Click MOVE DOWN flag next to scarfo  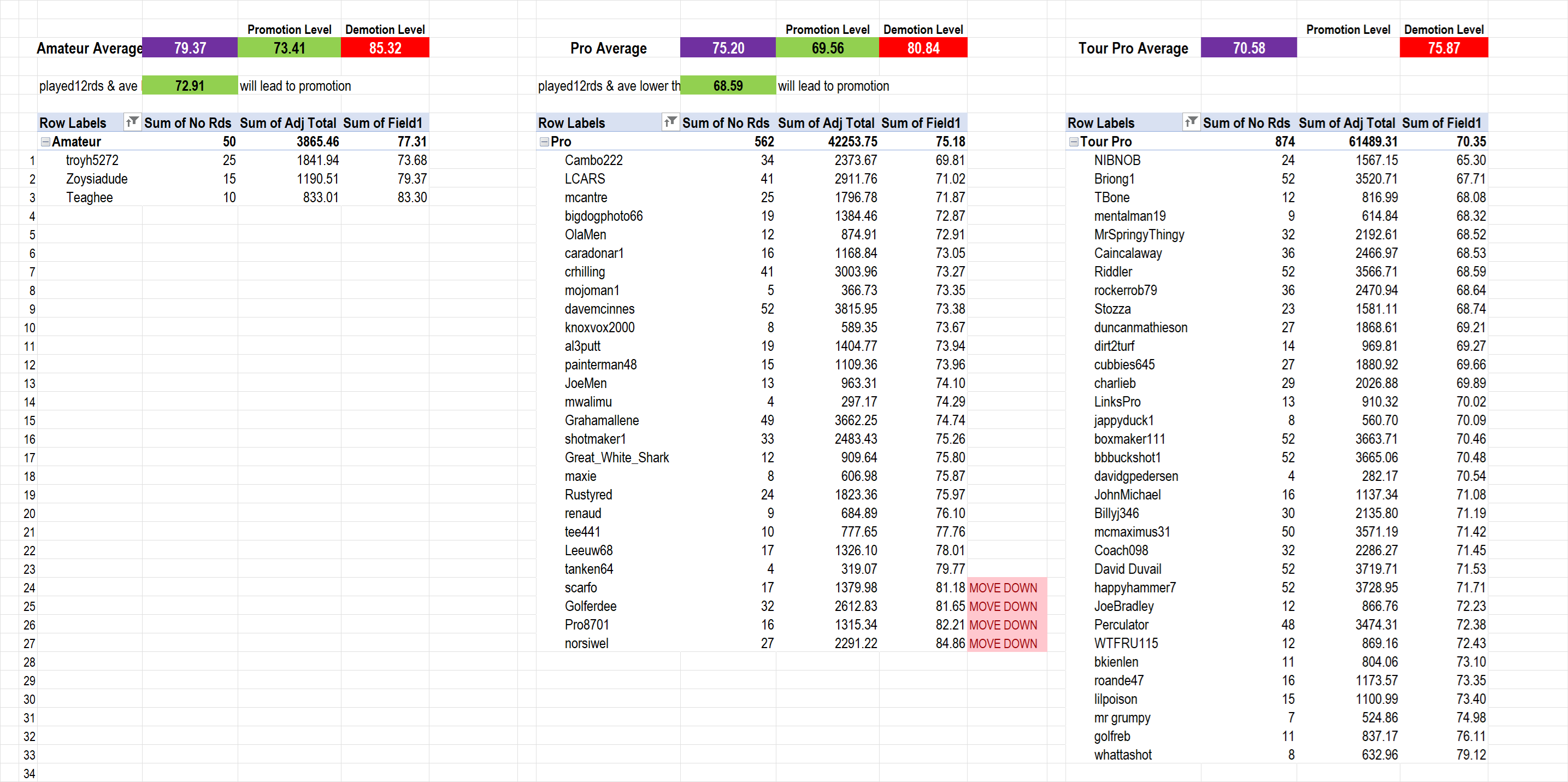coord(1003,587)
